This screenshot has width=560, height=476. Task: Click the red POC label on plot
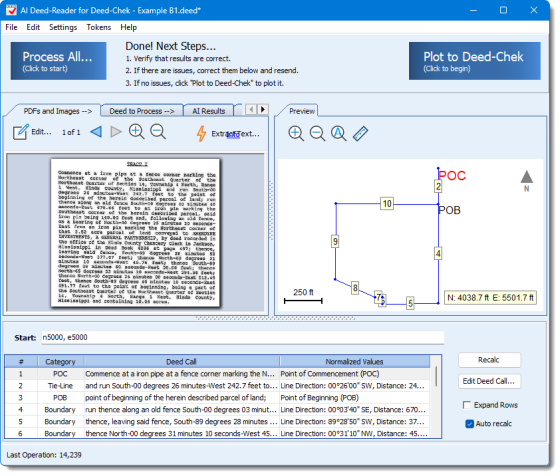click(452, 176)
